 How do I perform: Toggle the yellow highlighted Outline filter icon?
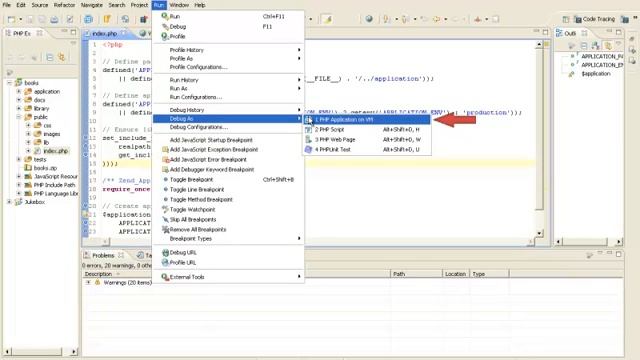click(608, 45)
